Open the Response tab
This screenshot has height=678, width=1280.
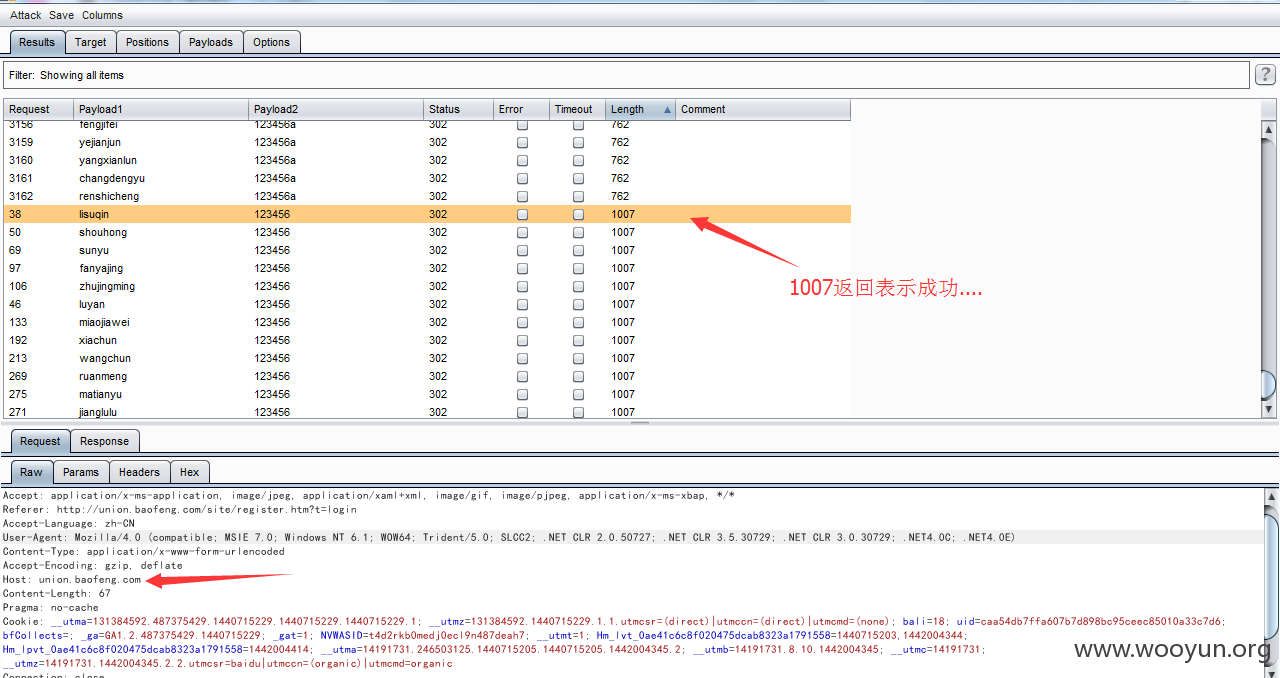pyautogui.click(x=104, y=441)
